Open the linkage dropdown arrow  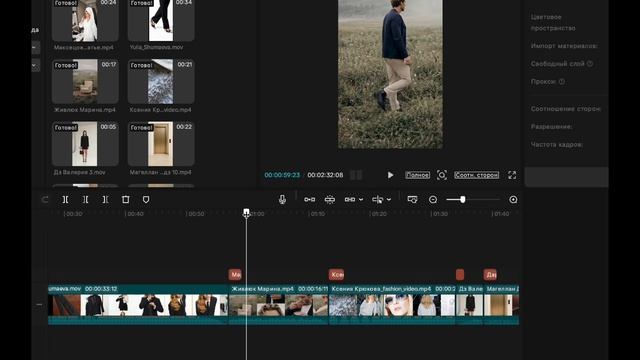(x=361, y=200)
